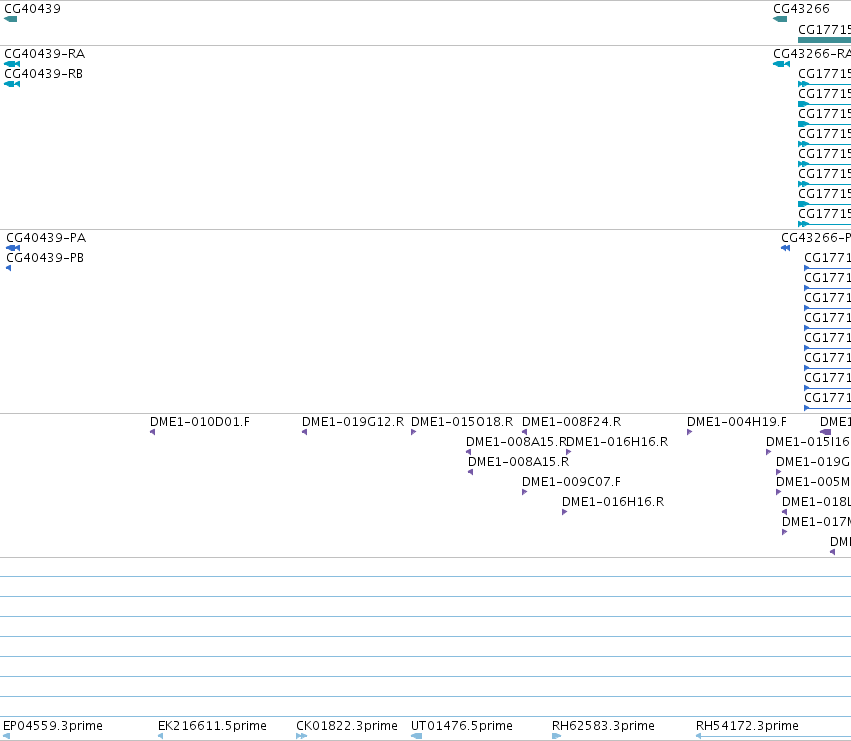Select the CG43266-P protein arrow glyph
This screenshot has width=851, height=741.
(x=785, y=248)
